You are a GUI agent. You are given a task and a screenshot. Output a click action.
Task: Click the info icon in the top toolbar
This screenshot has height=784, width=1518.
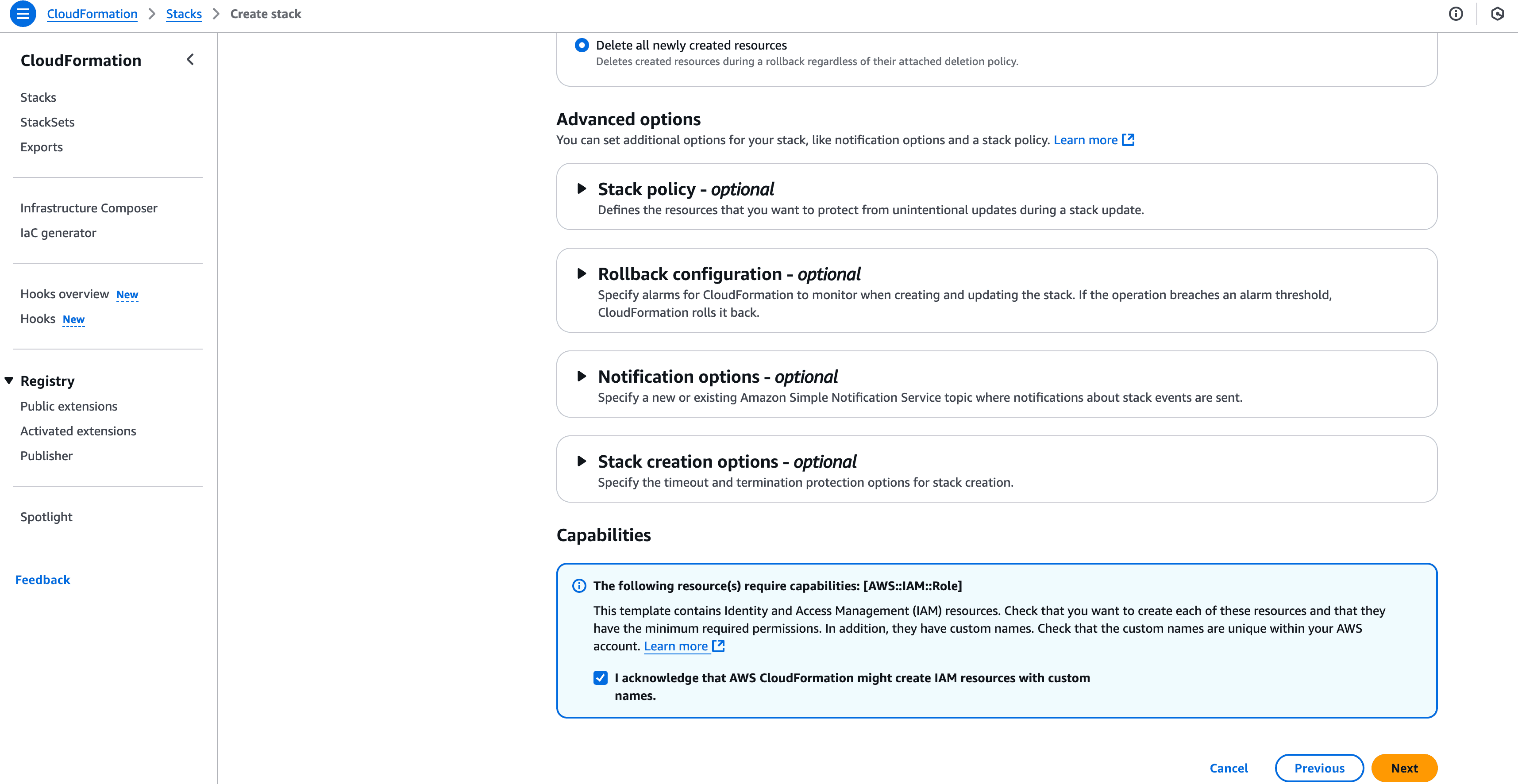1456,14
